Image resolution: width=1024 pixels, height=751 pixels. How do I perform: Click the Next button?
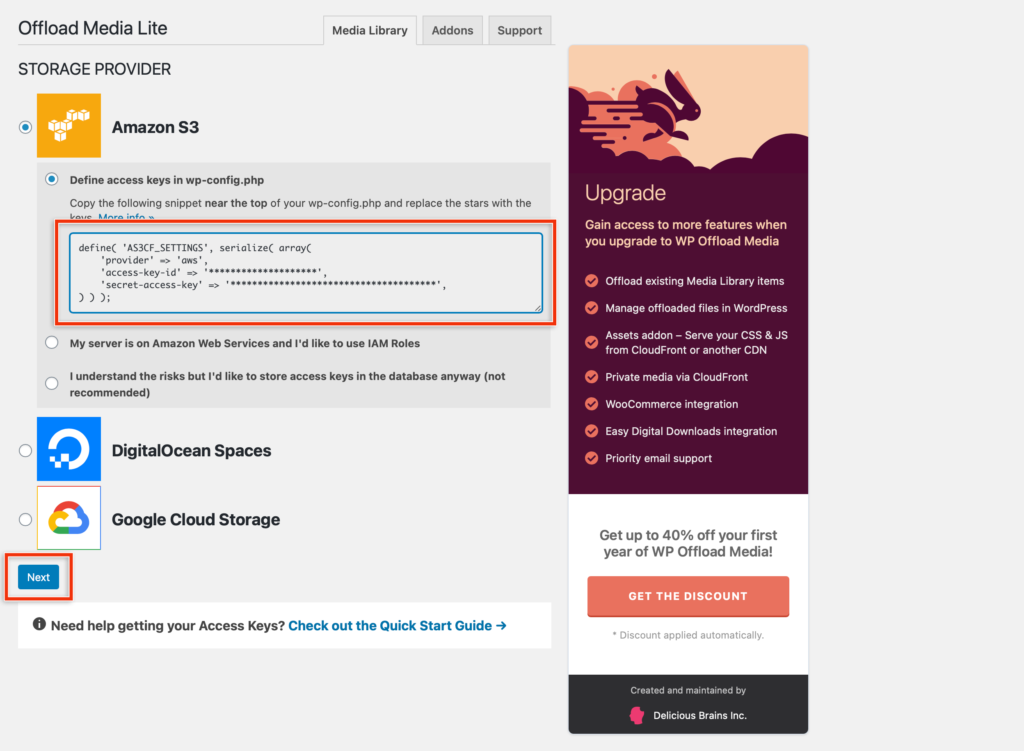point(39,577)
